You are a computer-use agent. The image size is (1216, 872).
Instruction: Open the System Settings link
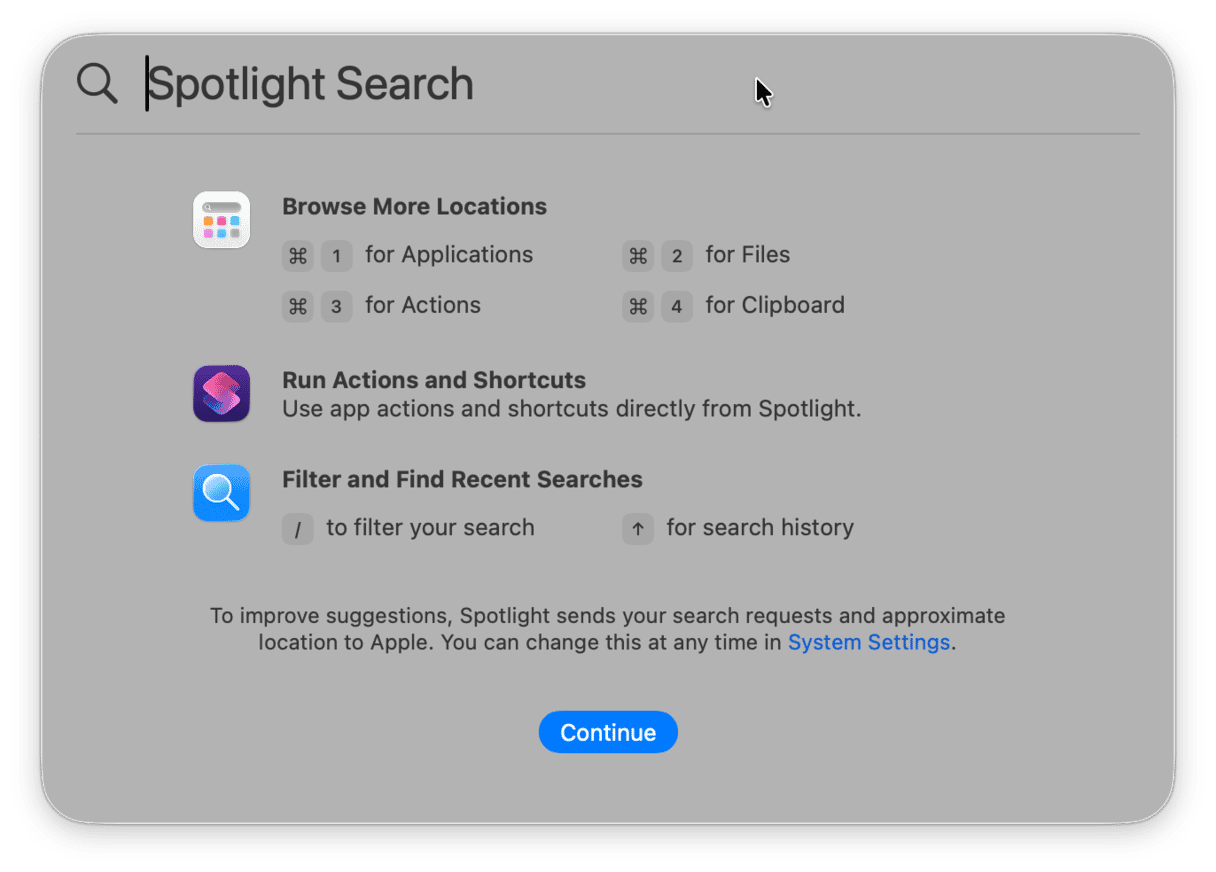(869, 642)
